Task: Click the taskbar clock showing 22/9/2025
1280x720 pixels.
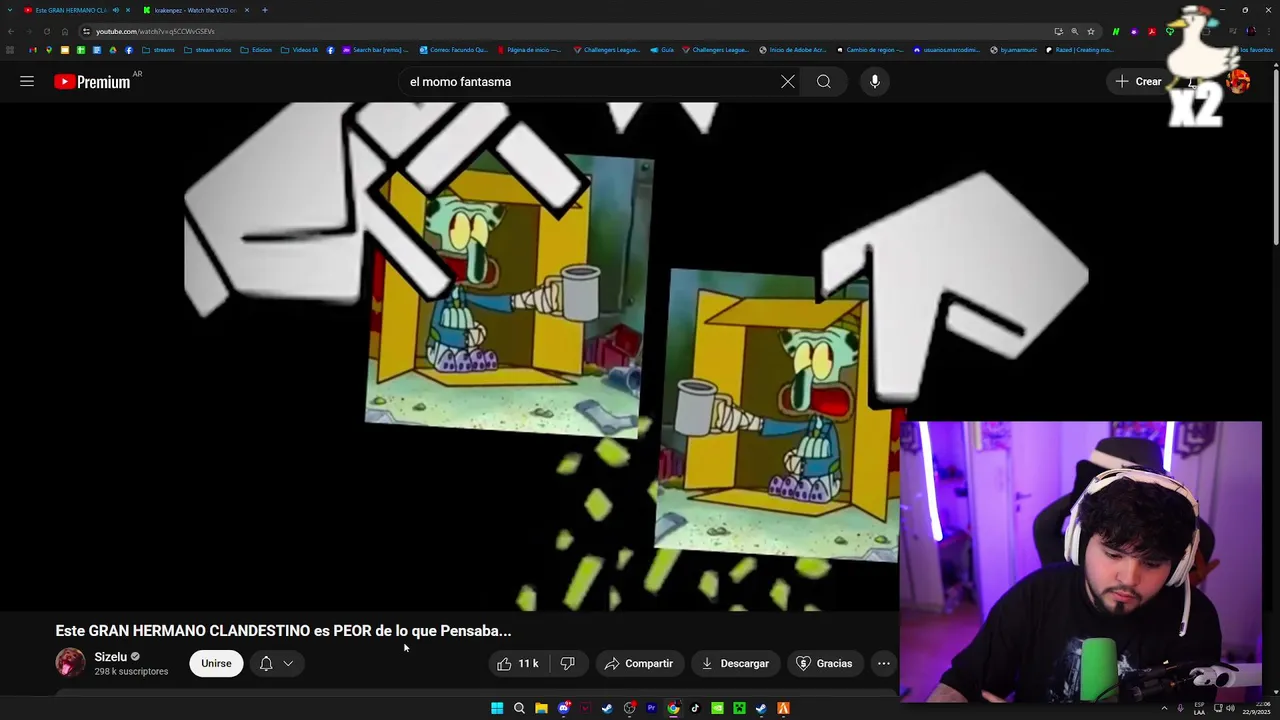Action: (1256, 708)
